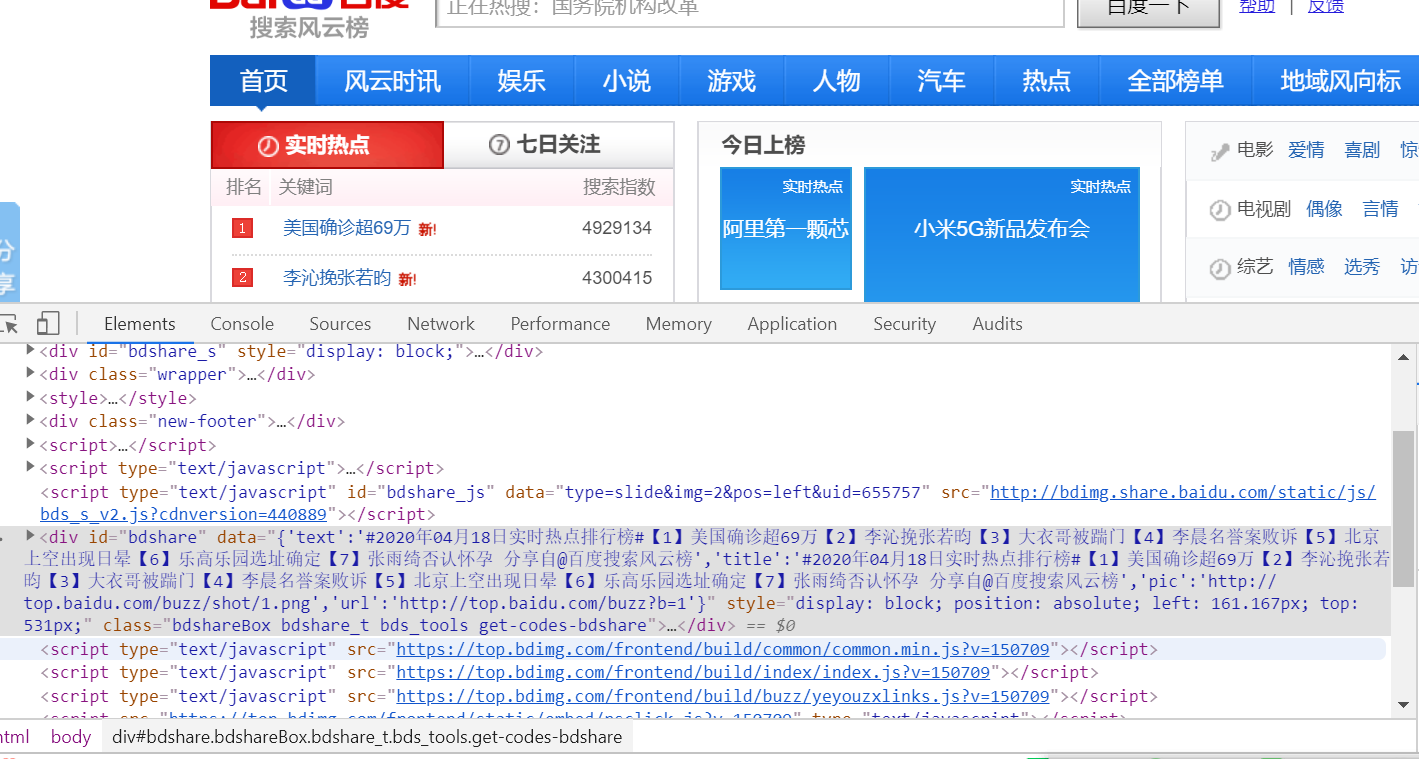Expand the script type="text/javascript" node arrow
Image resolution: width=1419 pixels, height=759 pixels.
[30, 468]
